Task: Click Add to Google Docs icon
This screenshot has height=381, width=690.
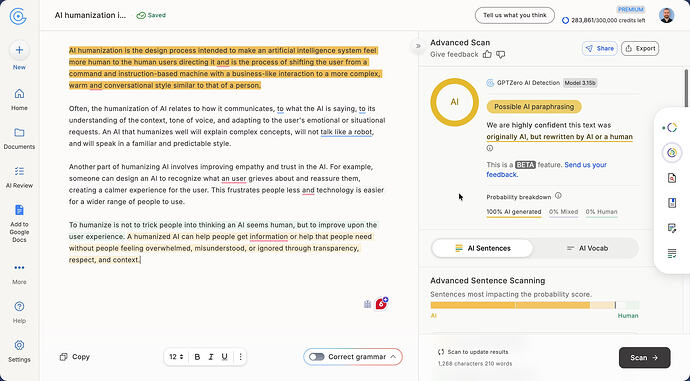Action: [19, 210]
